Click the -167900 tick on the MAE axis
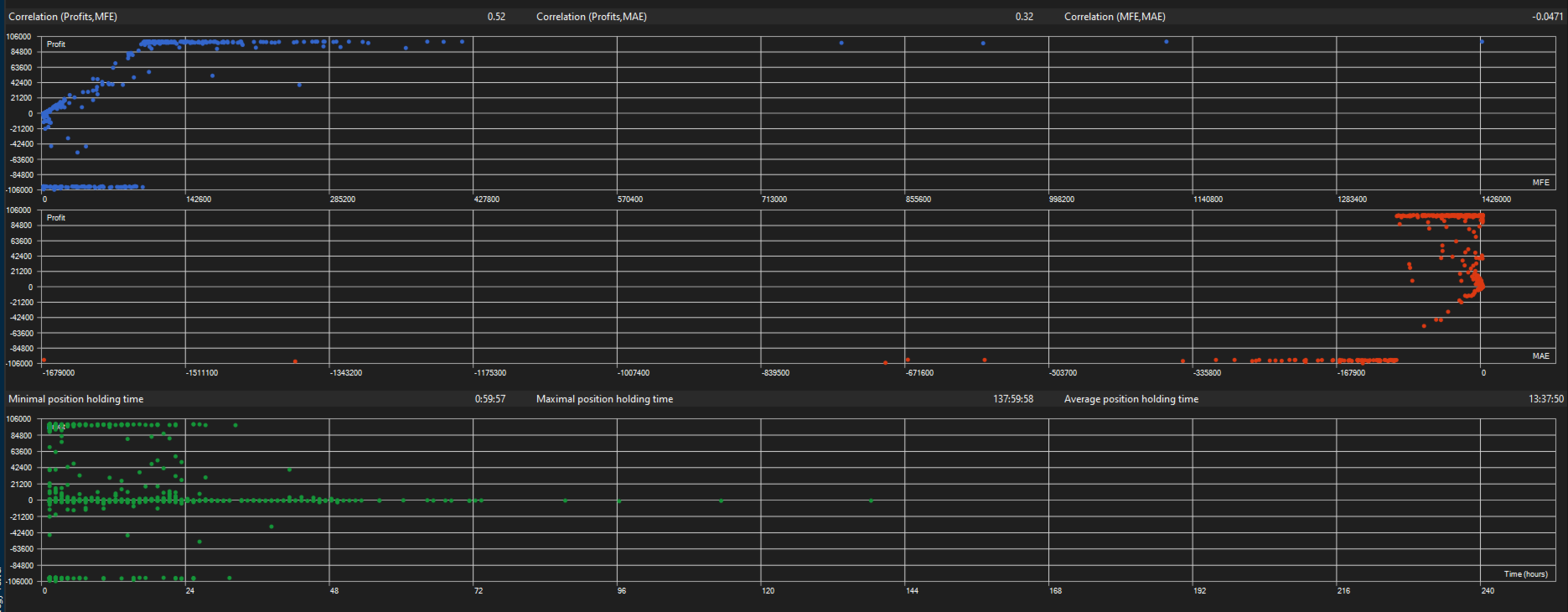The width and height of the screenshot is (1568, 612). [1352, 373]
